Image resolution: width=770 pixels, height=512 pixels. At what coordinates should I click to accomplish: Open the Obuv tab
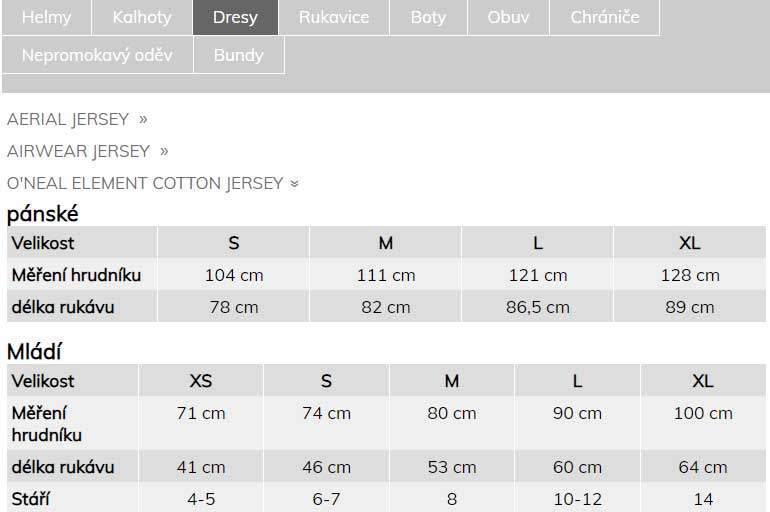coord(508,17)
